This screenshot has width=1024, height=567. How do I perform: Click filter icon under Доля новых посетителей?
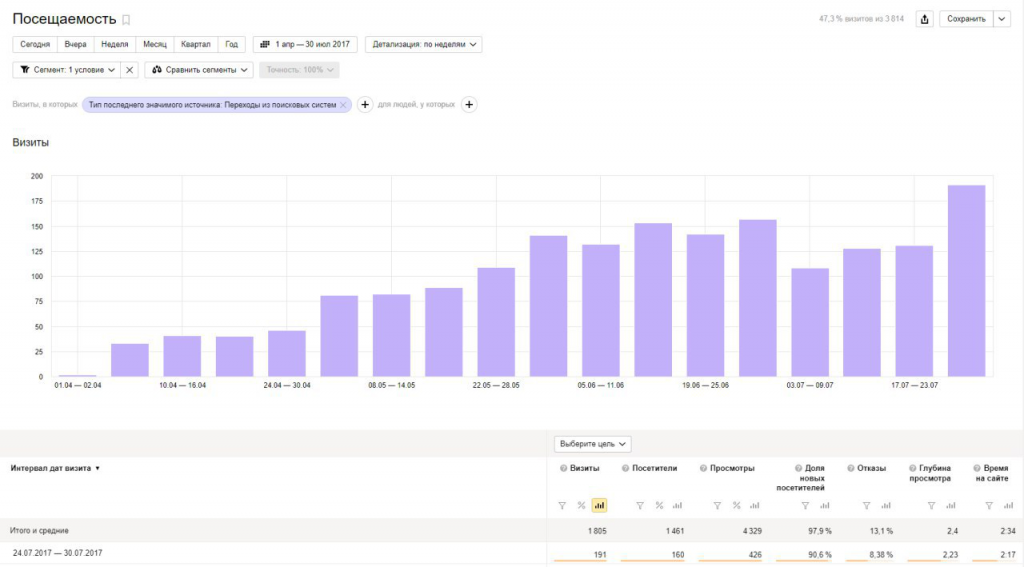(805, 506)
